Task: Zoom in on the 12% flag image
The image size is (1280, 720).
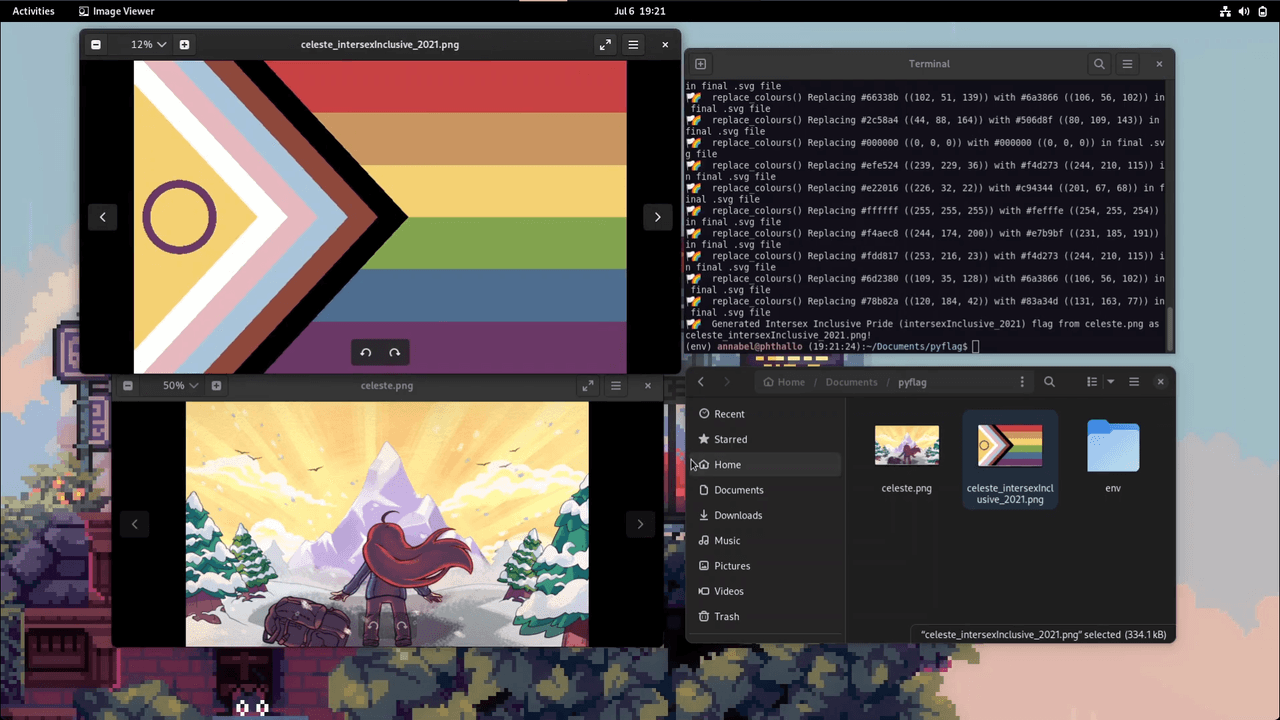Action: 184,45
